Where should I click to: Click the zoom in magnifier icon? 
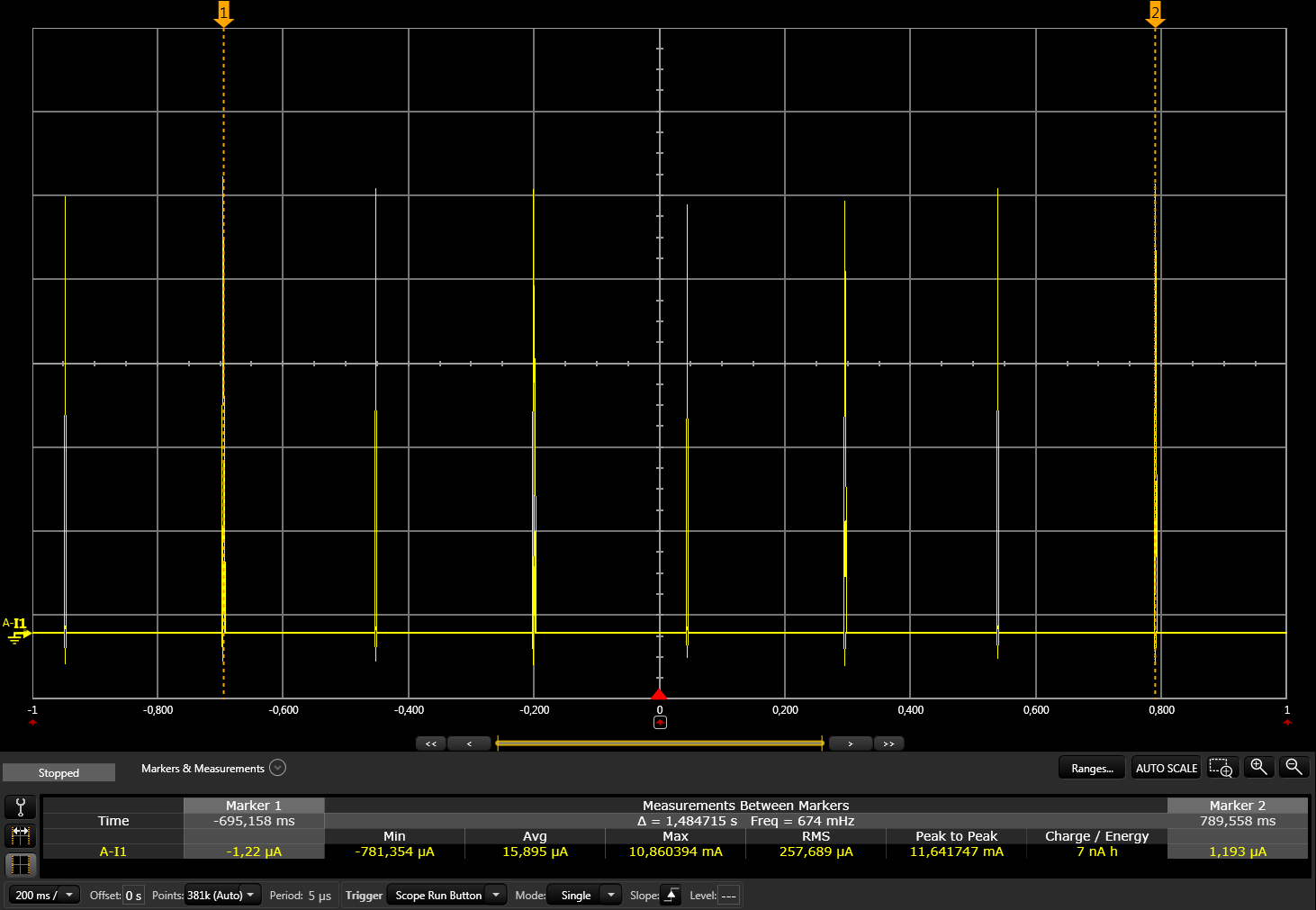(1258, 768)
